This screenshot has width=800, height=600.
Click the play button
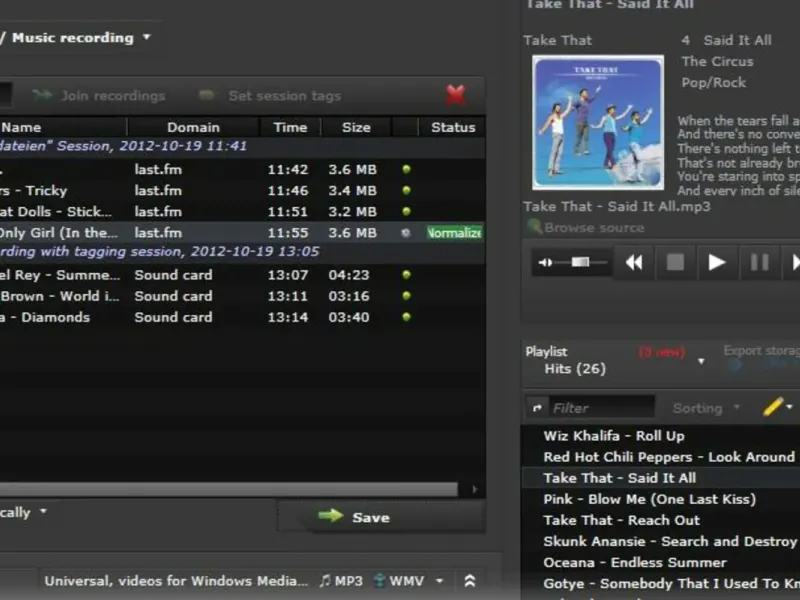coord(717,263)
